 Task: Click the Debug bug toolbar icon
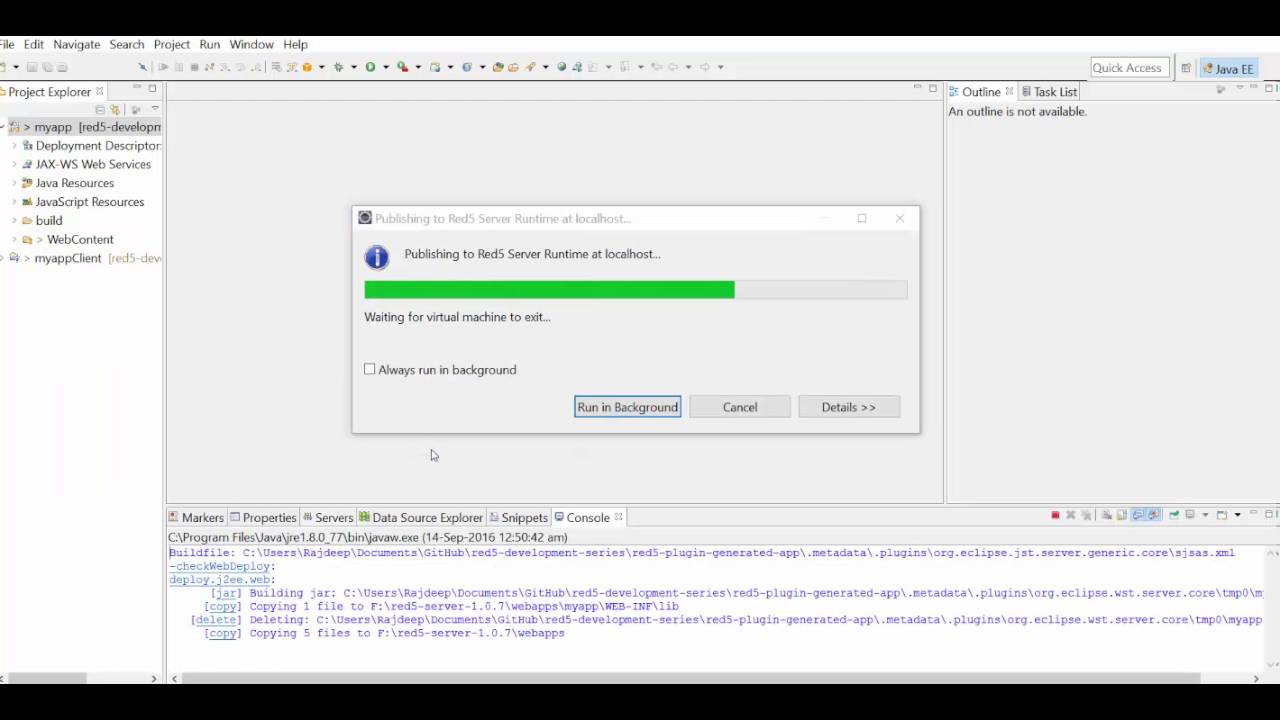tap(338, 67)
